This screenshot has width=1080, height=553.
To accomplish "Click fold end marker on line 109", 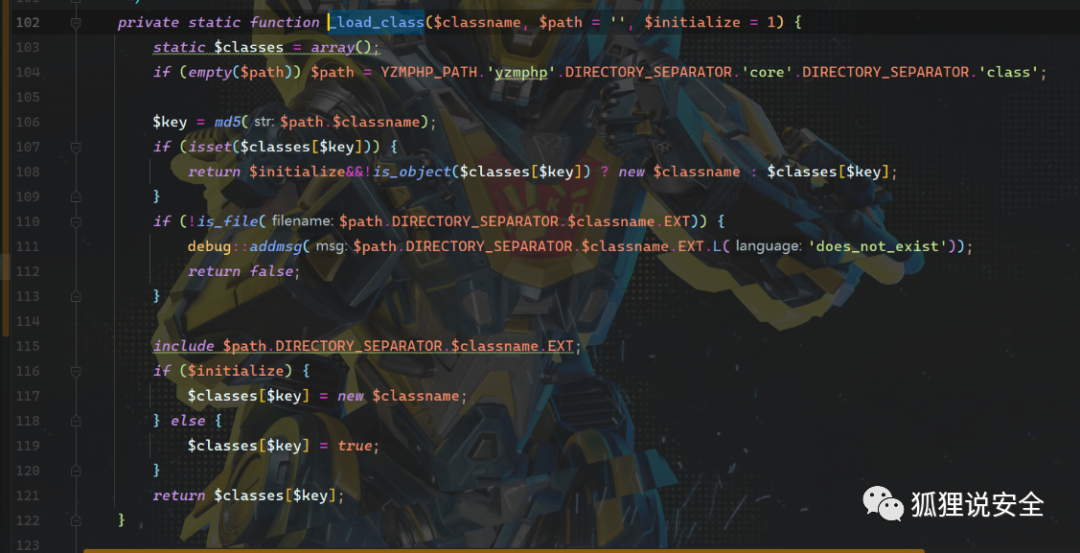I will click(76, 196).
